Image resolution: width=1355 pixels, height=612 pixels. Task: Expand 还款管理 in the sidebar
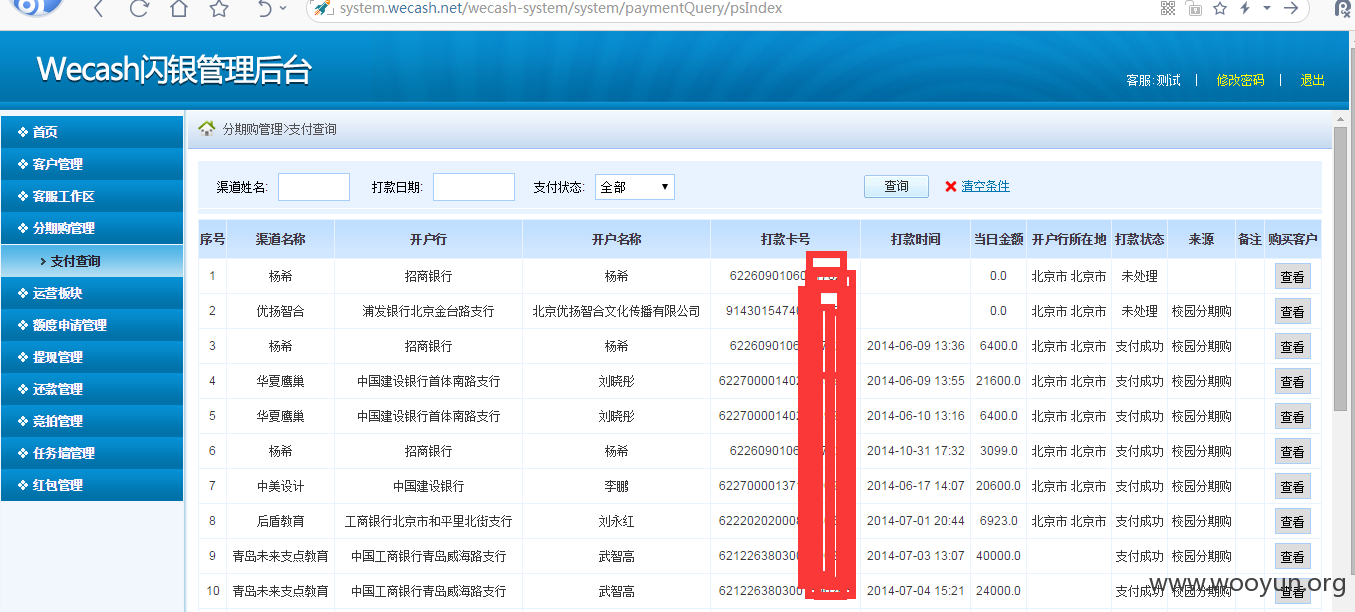click(92, 389)
